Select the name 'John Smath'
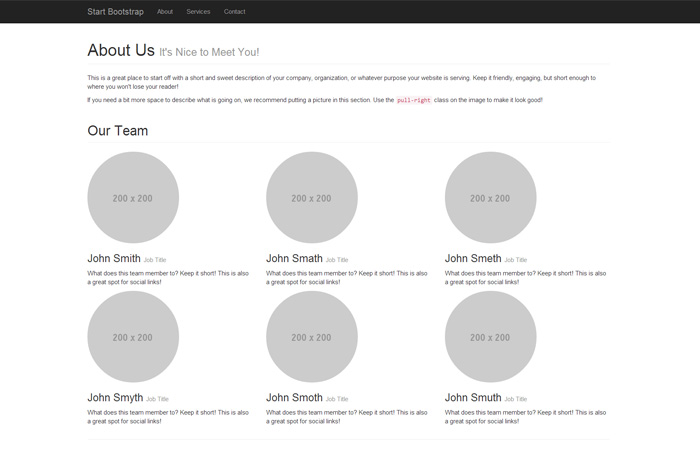Image resolution: width=700 pixels, height=450 pixels. (294, 258)
